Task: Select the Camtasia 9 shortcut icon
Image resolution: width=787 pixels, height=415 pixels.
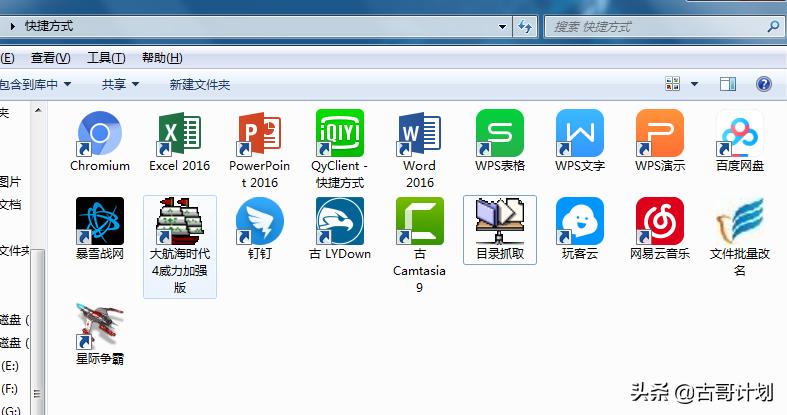Action: point(420,221)
